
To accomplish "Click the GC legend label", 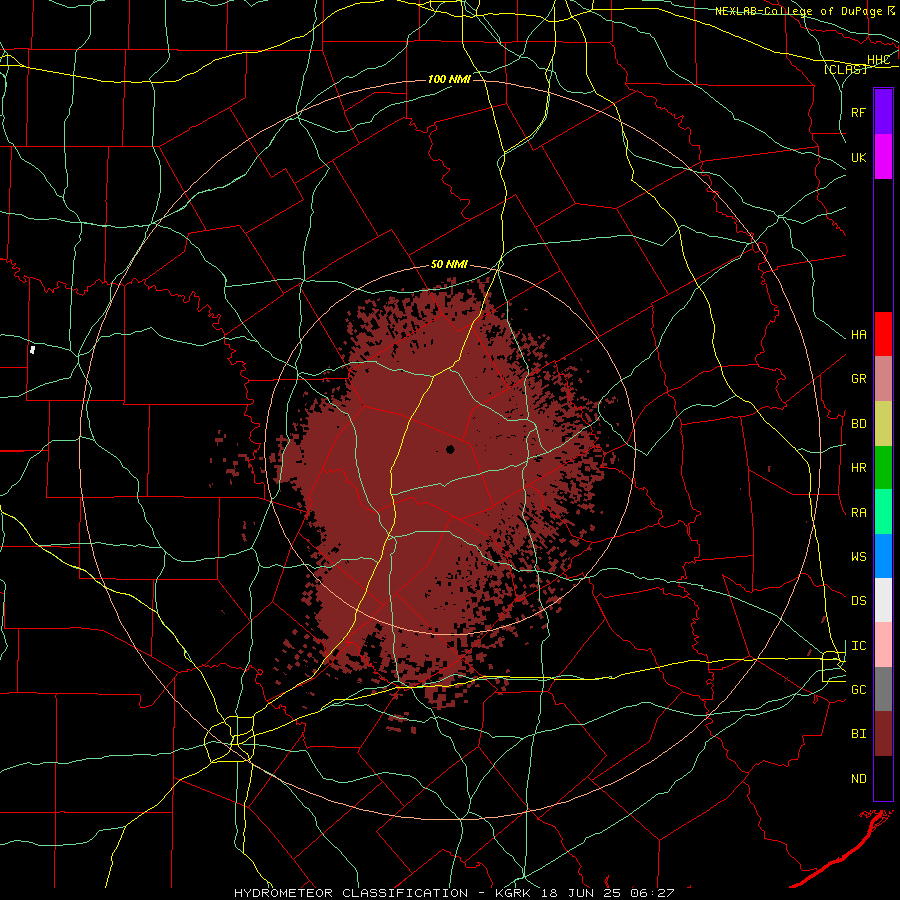I will coord(858,690).
